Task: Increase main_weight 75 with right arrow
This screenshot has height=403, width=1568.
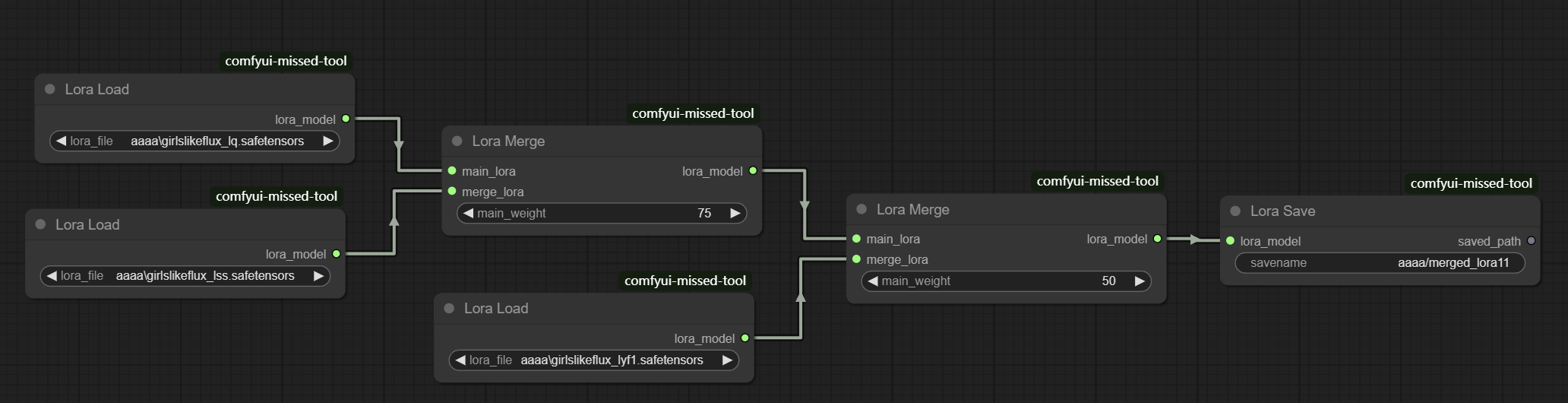Action: pos(735,213)
